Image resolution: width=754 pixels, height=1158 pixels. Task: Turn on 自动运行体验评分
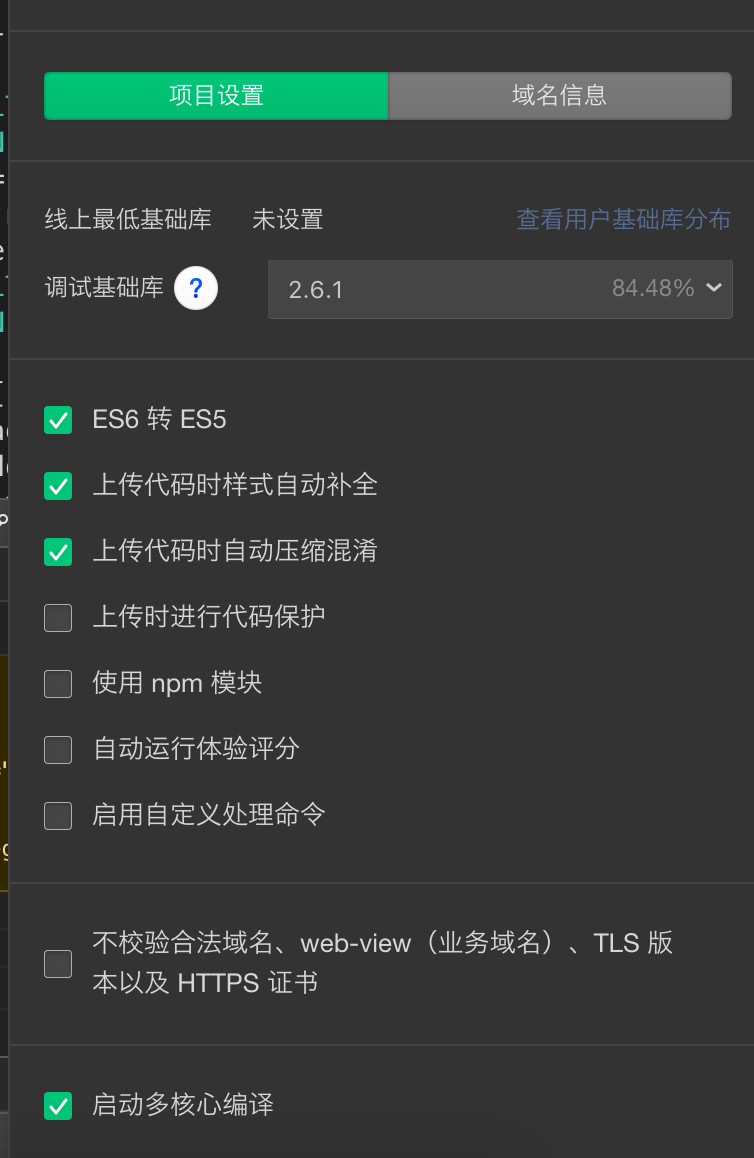pos(58,750)
